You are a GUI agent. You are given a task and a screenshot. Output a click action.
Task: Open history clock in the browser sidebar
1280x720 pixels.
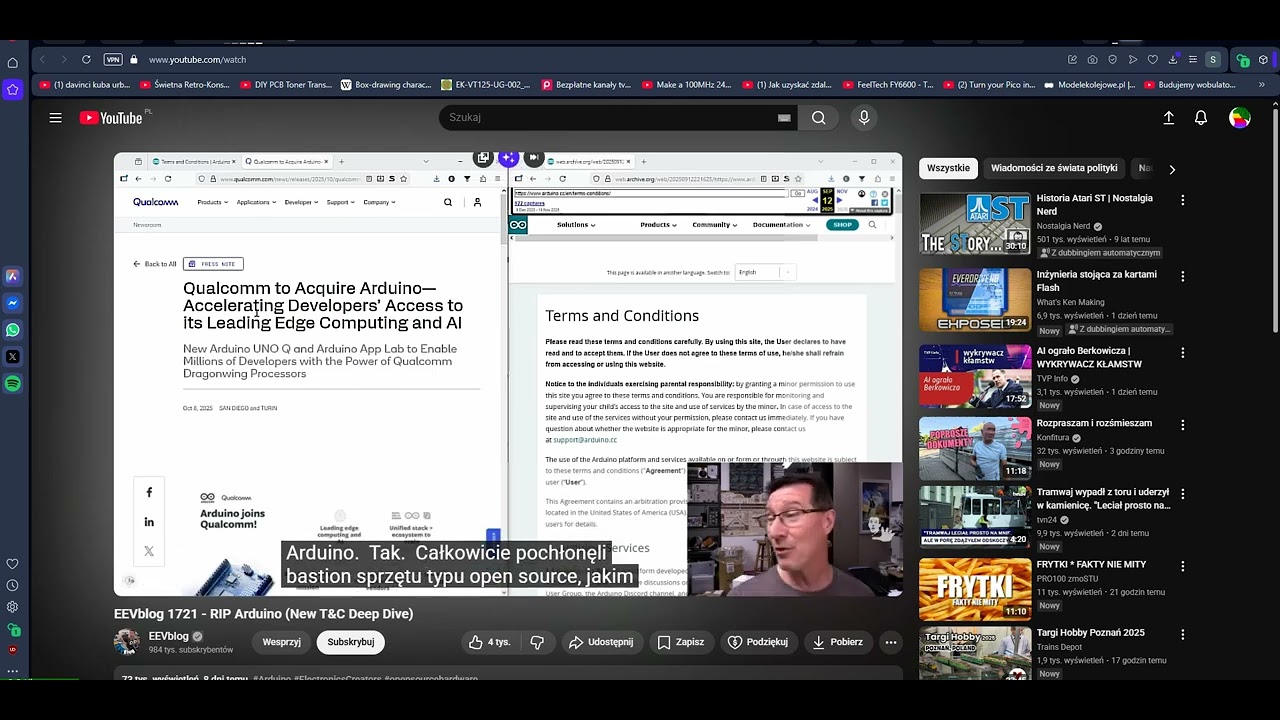(x=13, y=586)
